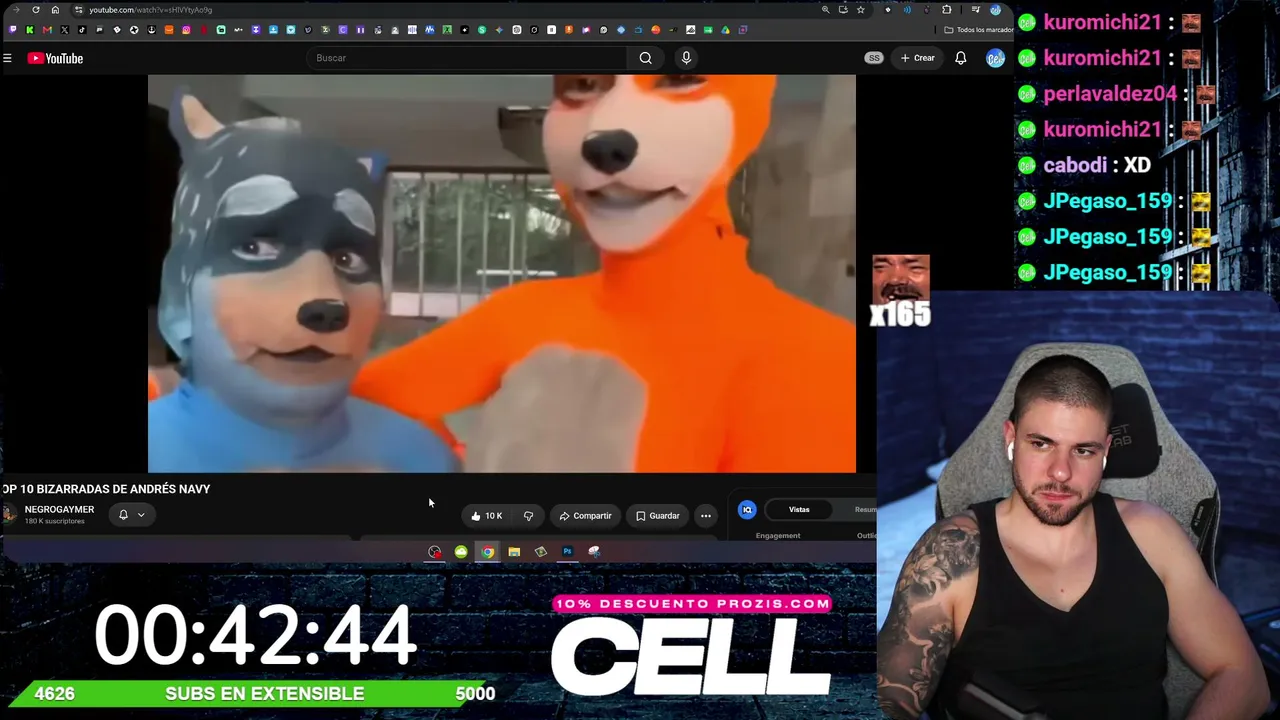Open the NEGROGAYMER channel avatar
The width and height of the screenshot is (1280, 720).
pos(10,514)
